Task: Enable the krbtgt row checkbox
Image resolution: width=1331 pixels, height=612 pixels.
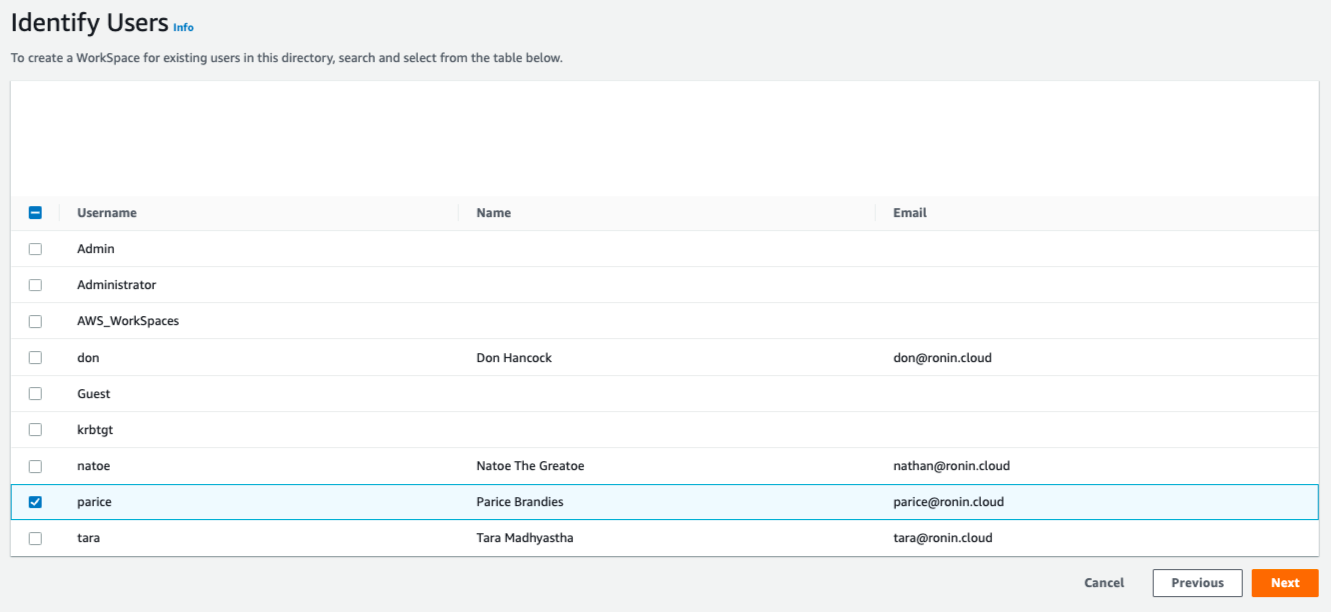Action: [35, 430]
